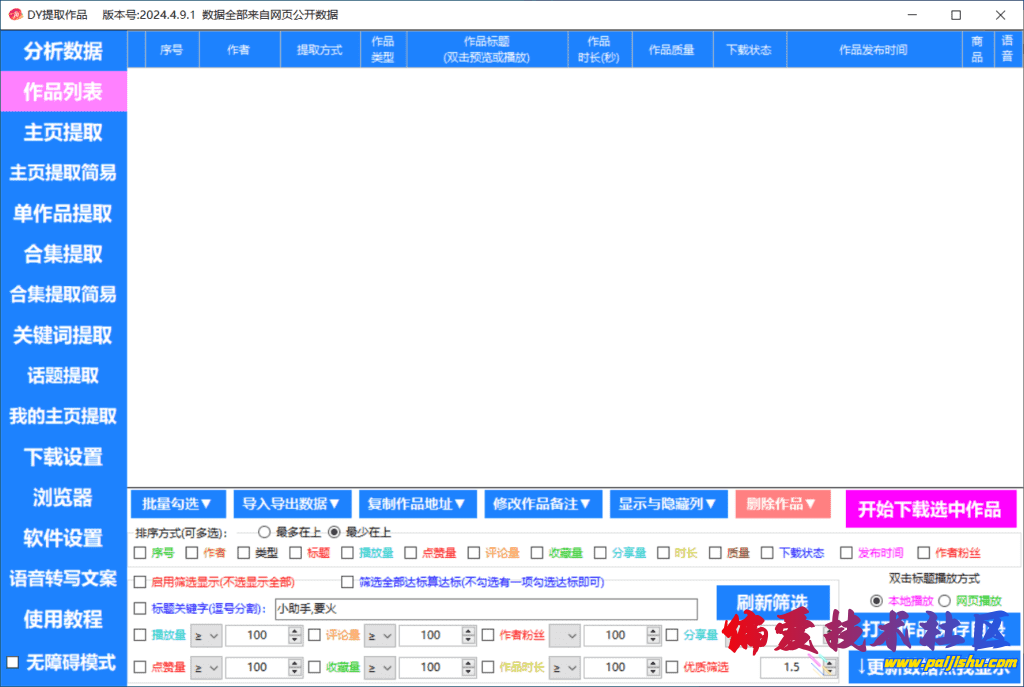Click the DY app icon in title bar
This screenshot has height=687, width=1024.
(x=14, y=15)
